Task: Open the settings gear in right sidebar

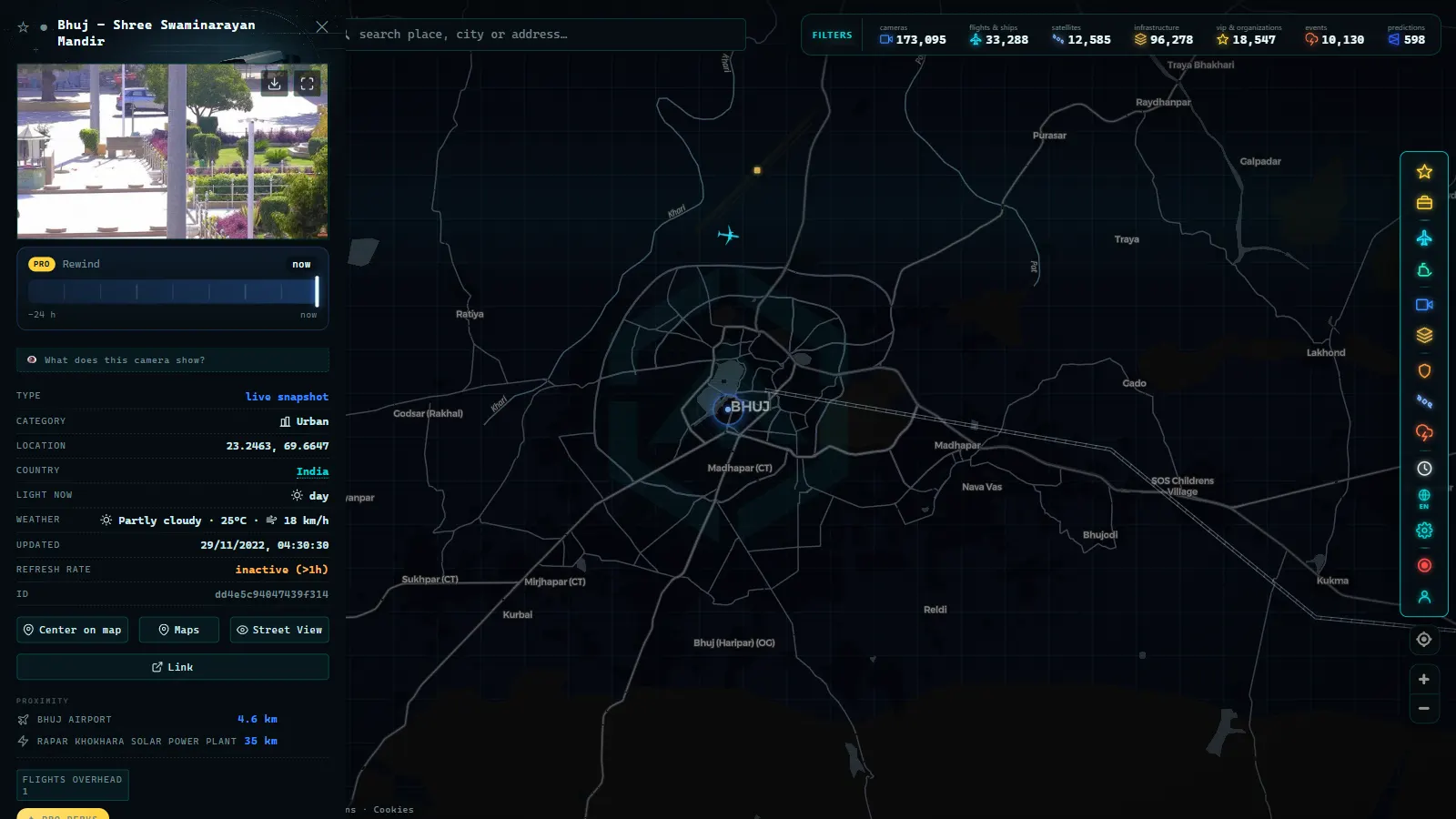Action: click(x=1424, y=531)
